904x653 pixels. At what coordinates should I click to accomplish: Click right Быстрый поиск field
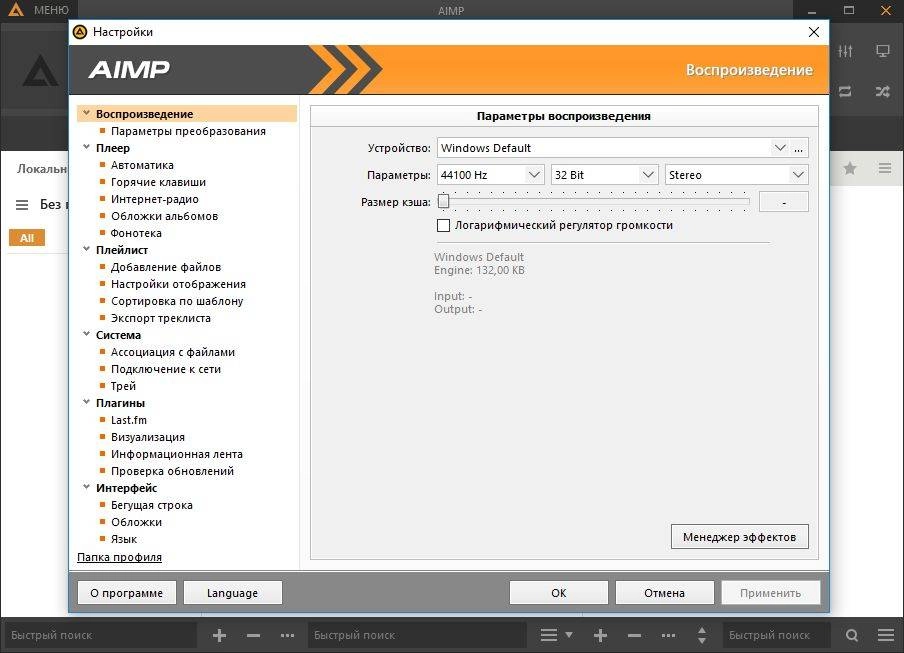coord(775,635)
